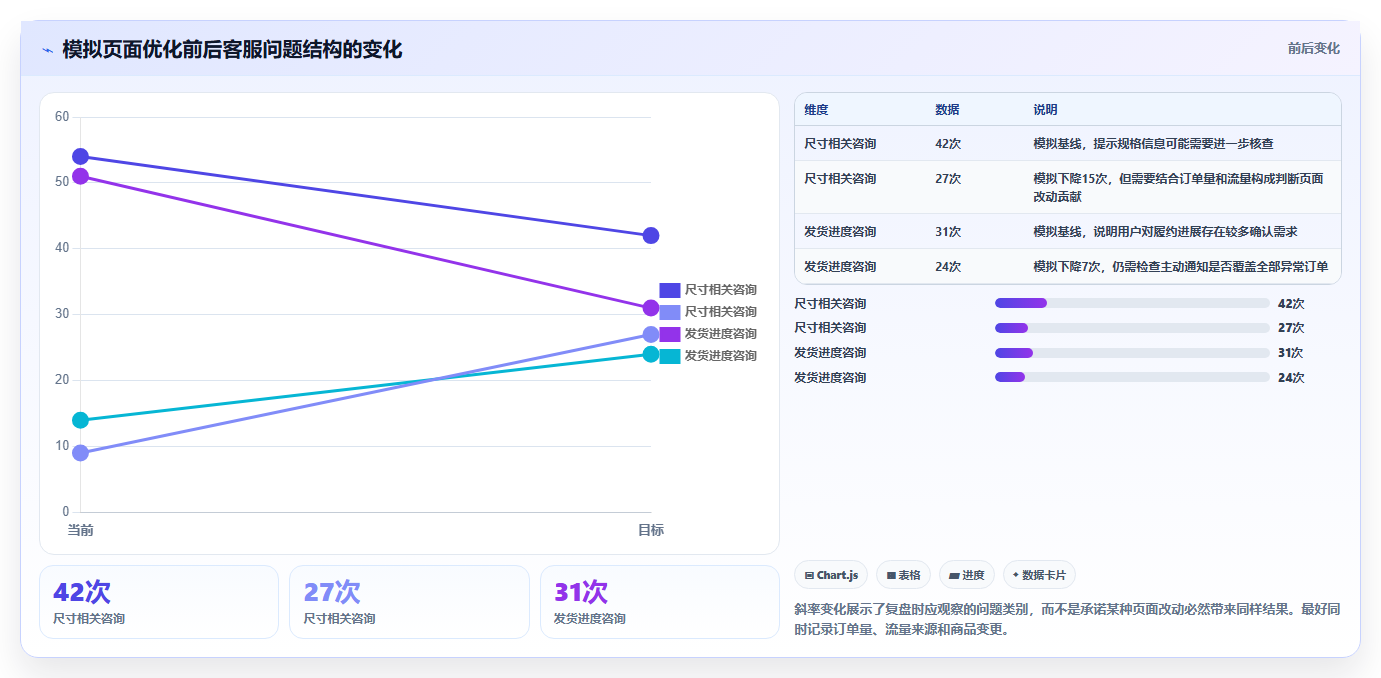Click the light blue data point above 目标
Image resolution: width=1381 pixels, height=678 pixels.
coord(651,334)
